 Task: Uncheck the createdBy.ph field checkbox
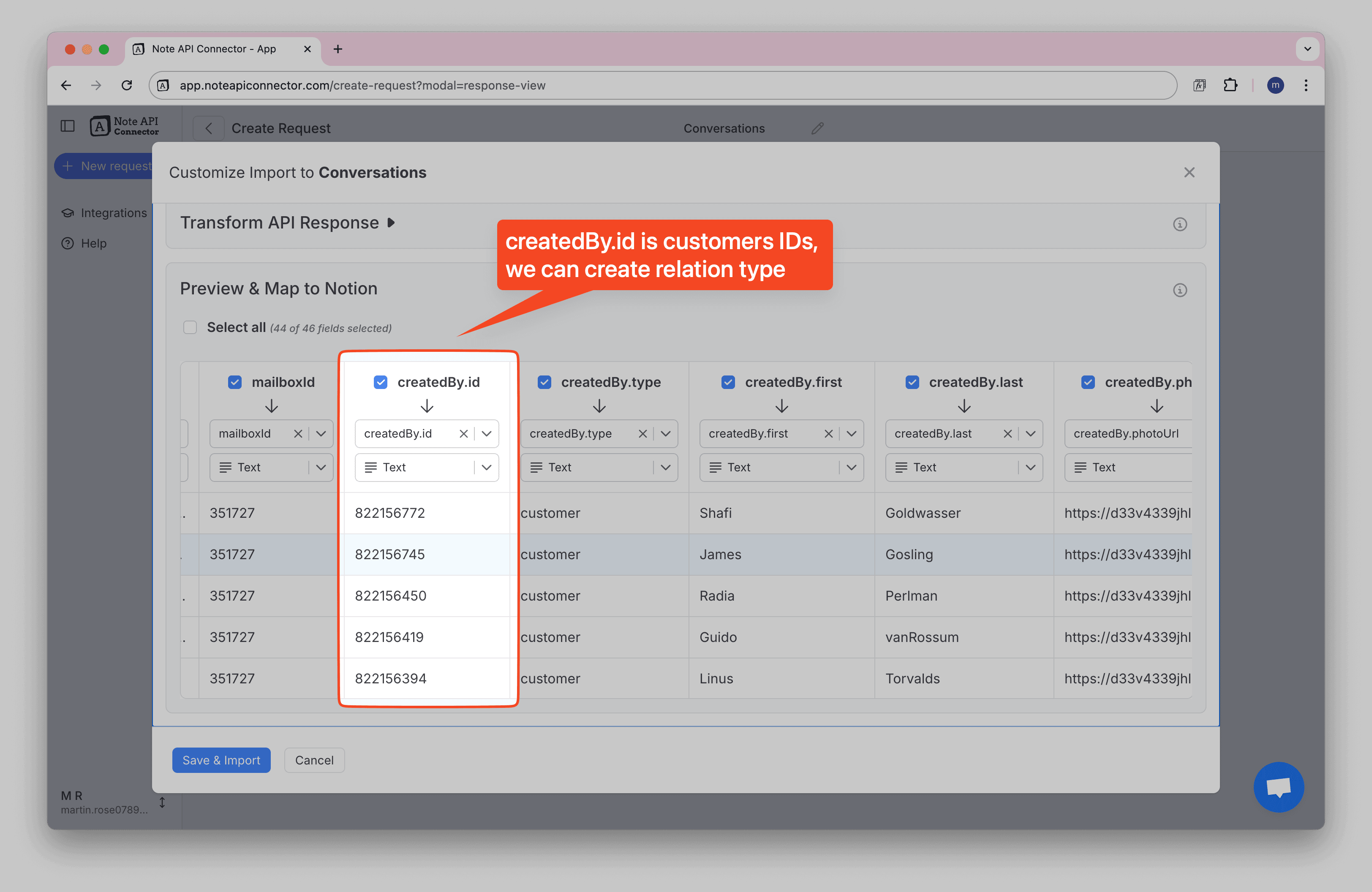pos(1087,382)
